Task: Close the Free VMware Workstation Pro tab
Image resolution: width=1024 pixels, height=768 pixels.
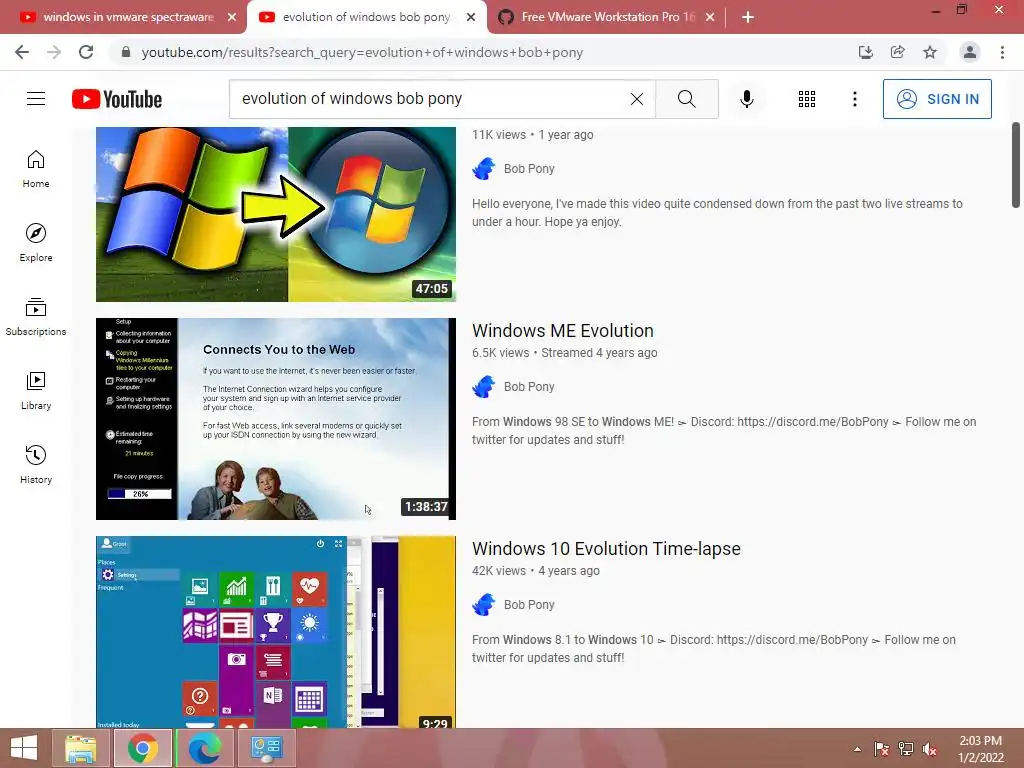Action: (710, 17)
